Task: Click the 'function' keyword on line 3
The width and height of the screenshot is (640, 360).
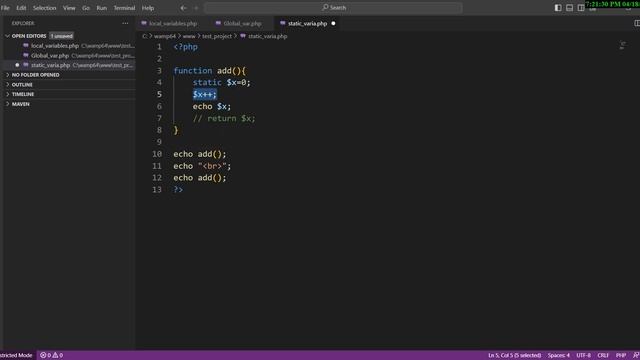Action: coord(193,71)
